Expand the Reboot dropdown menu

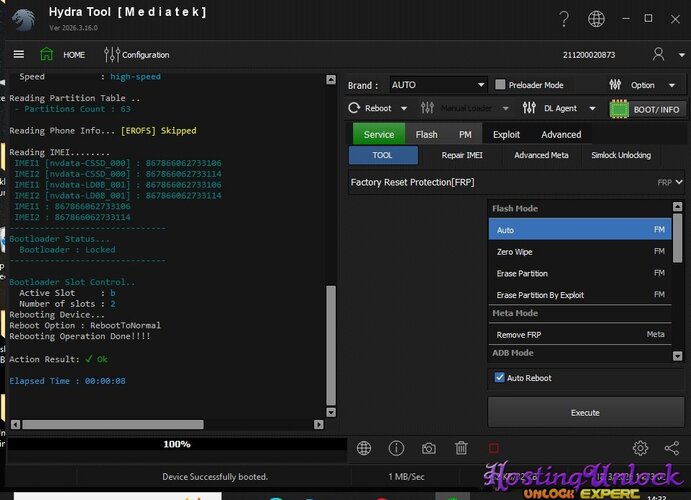(404, 108)
